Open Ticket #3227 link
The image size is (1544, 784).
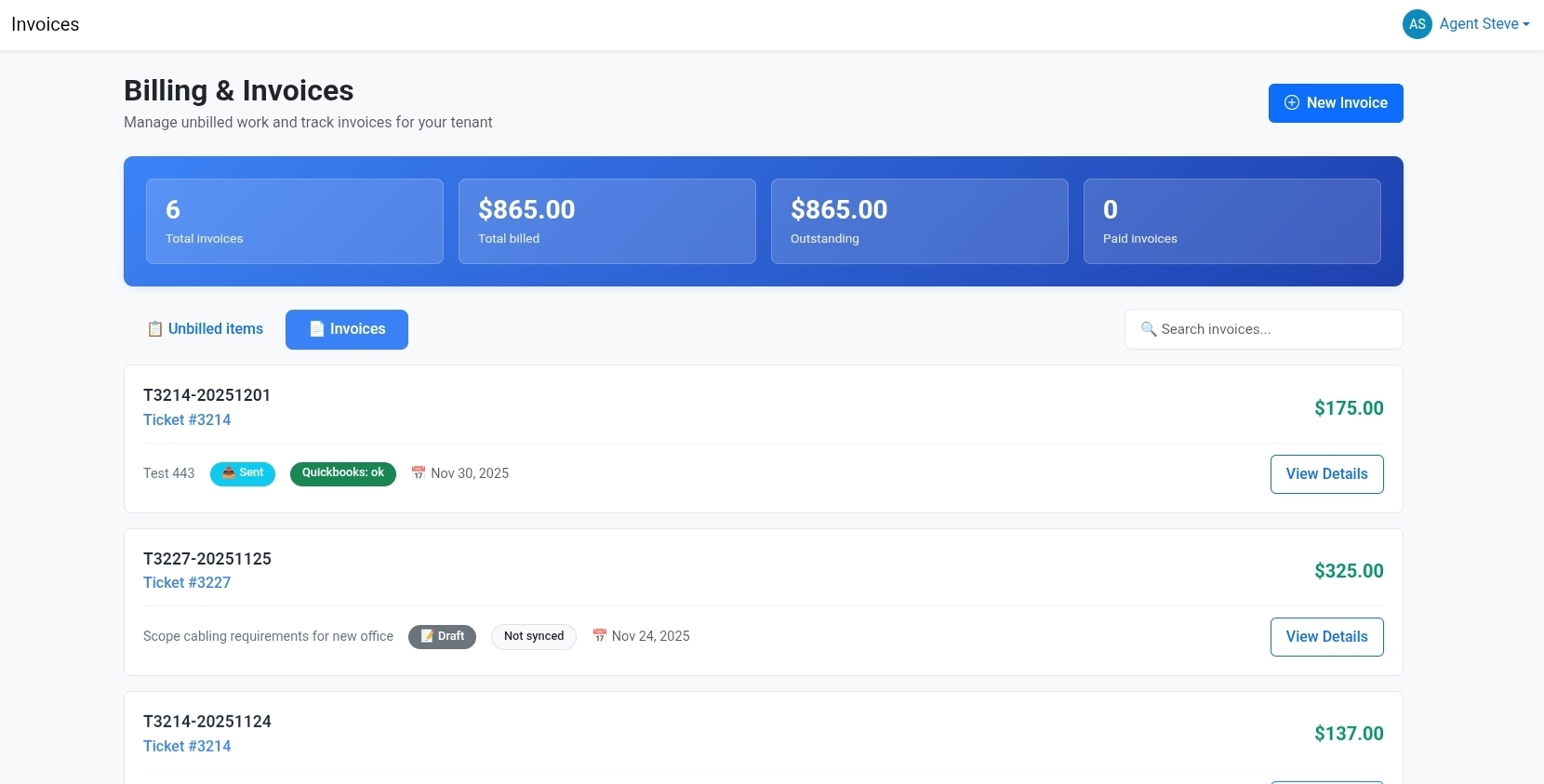(x=187, y=583)
